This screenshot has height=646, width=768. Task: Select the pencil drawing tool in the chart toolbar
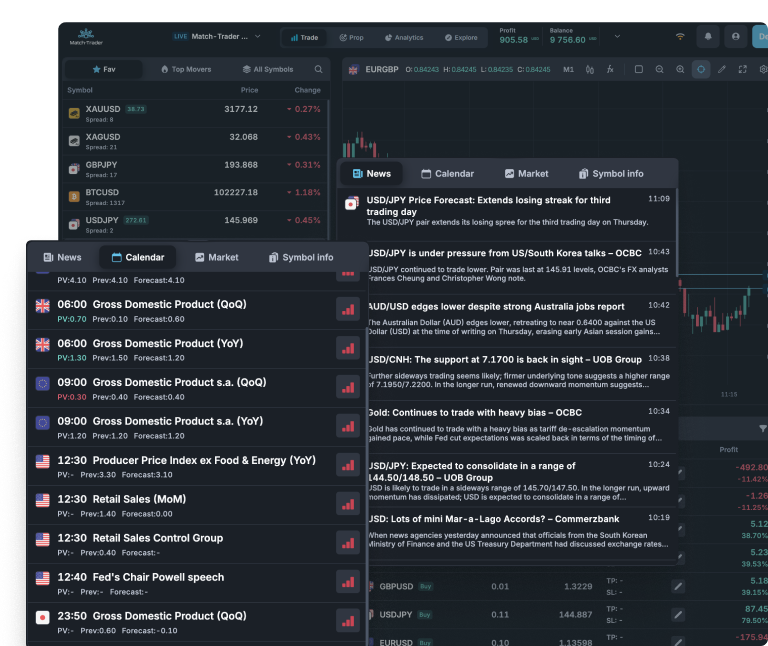point(722,70)
